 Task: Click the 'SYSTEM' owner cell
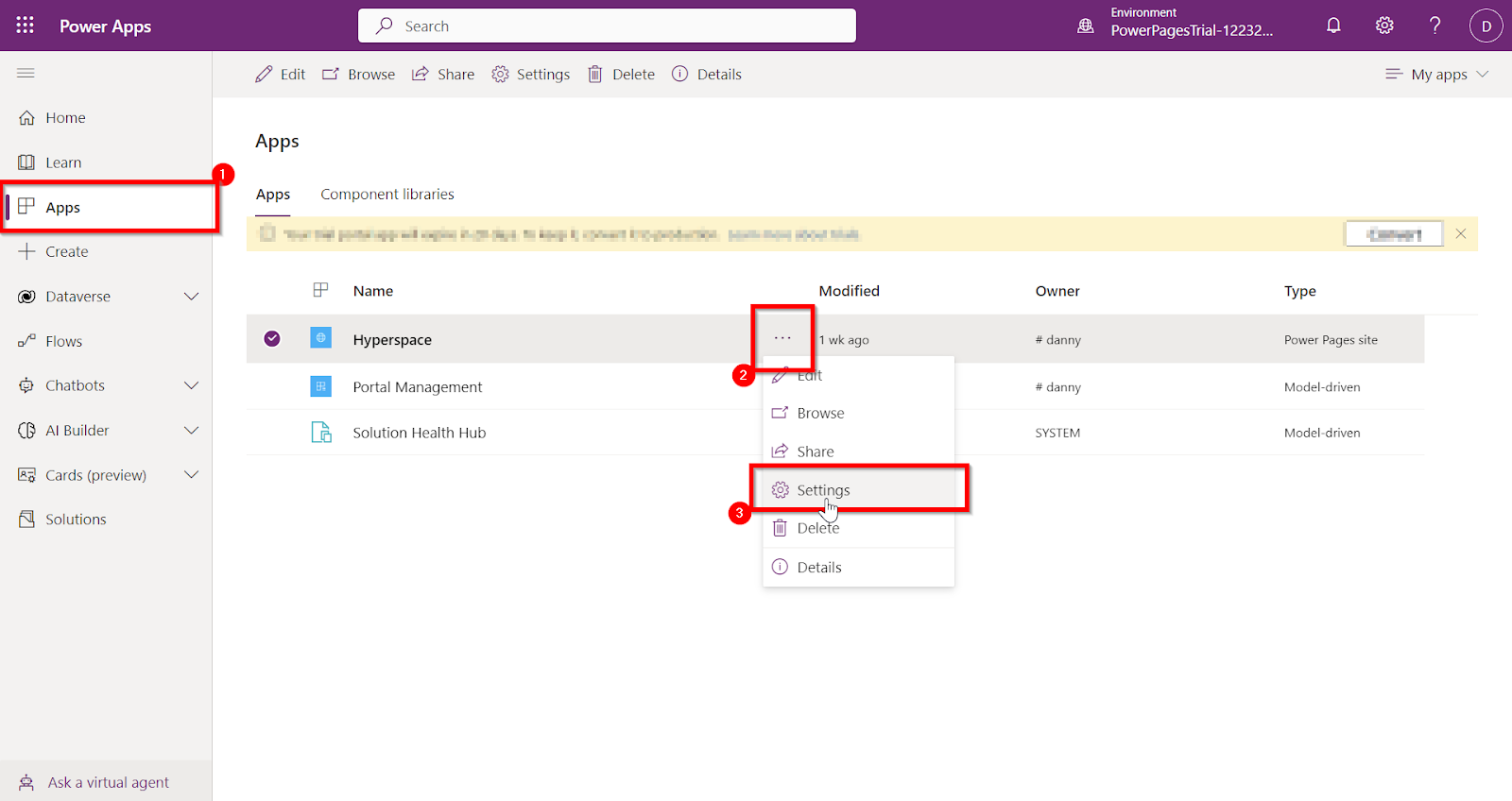coord(1057,433)
